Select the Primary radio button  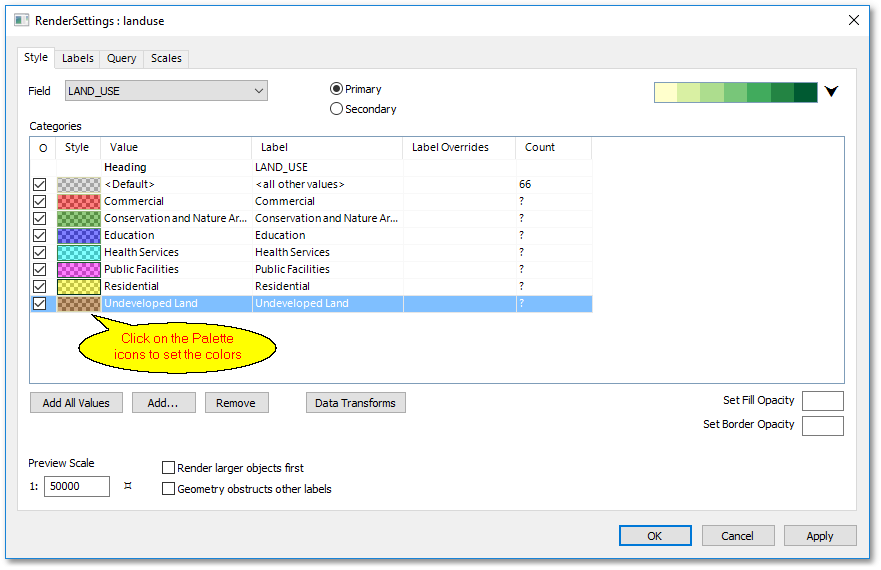coord(336,89)
